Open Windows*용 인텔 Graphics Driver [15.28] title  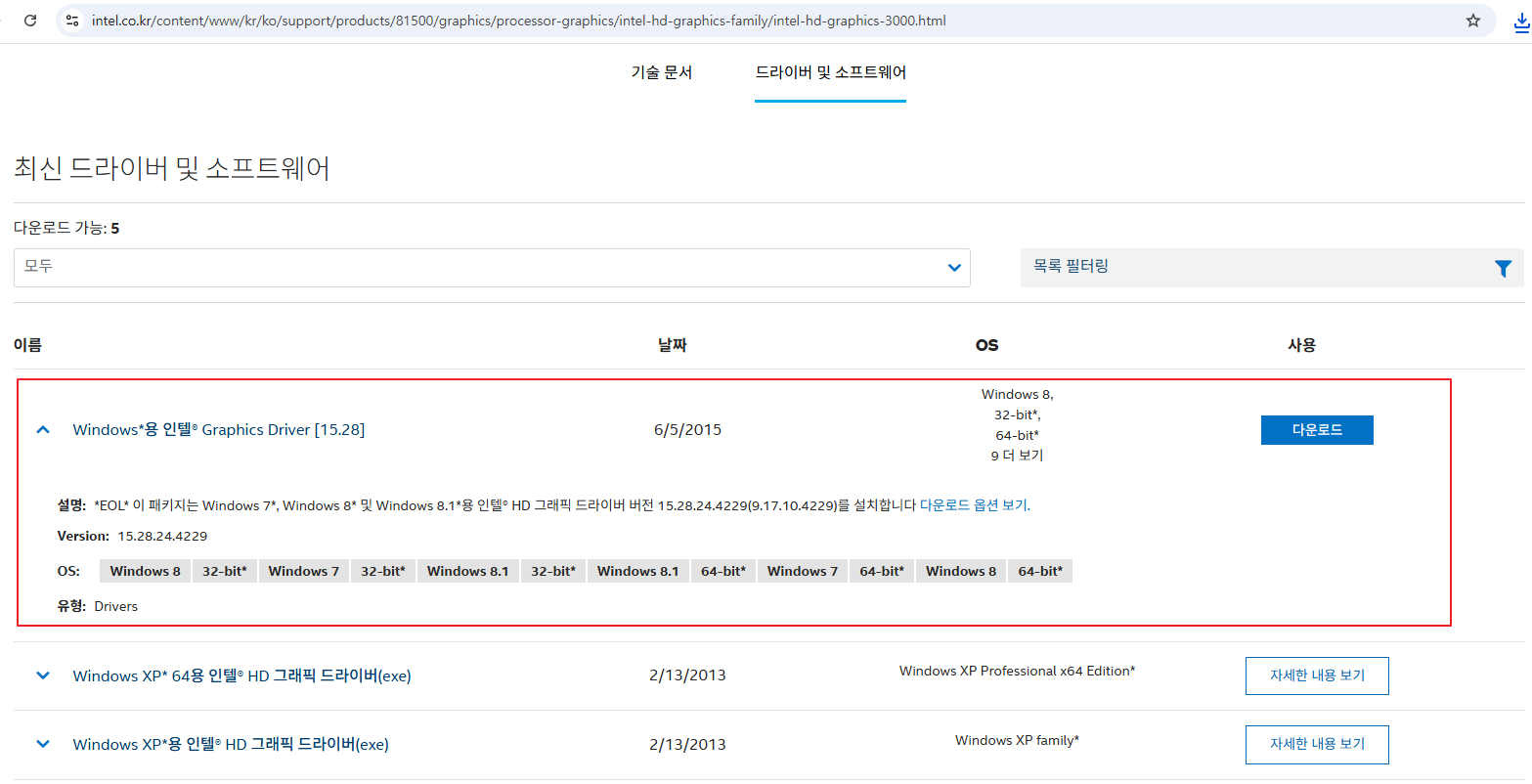[x=219, y=430]
